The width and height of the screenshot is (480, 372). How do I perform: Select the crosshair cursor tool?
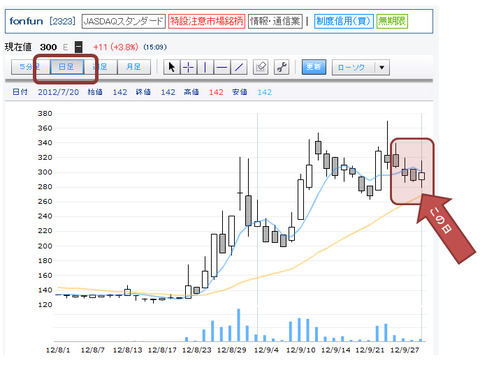click(x=188, y=67)
